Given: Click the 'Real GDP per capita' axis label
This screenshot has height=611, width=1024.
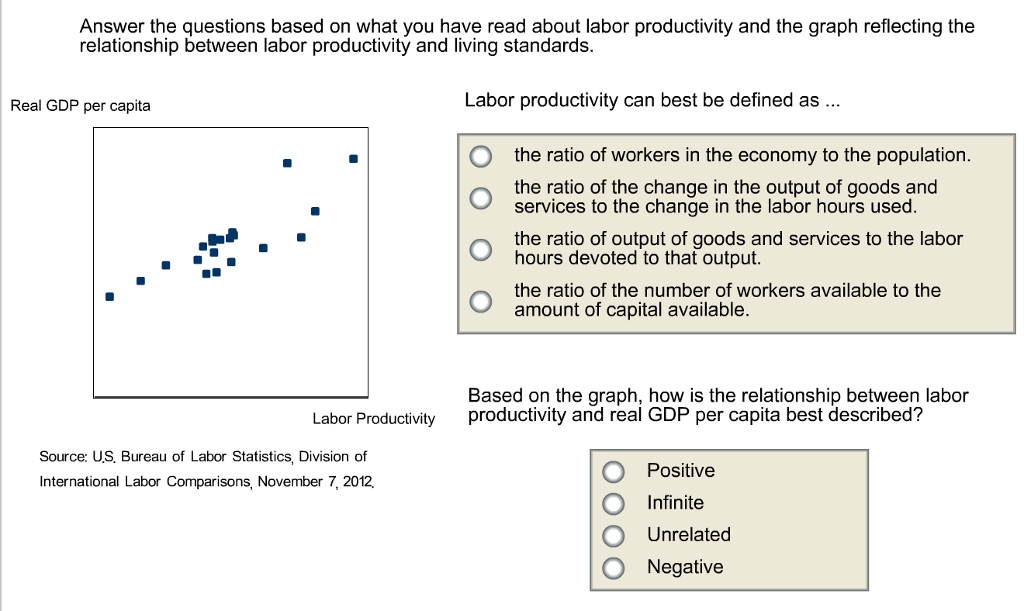Looking at the screenshot, I should tap(80, 106).
